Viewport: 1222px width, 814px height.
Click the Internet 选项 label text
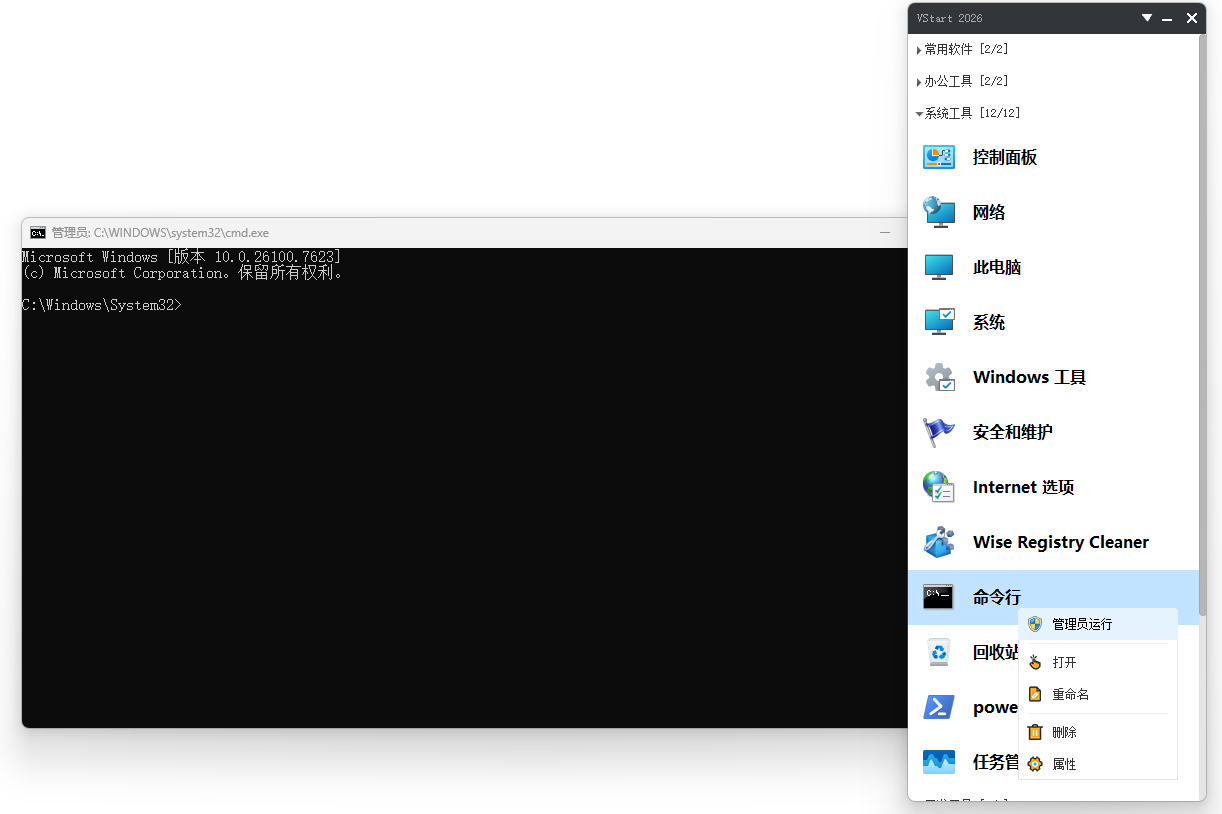click(x=1023, y=487)
